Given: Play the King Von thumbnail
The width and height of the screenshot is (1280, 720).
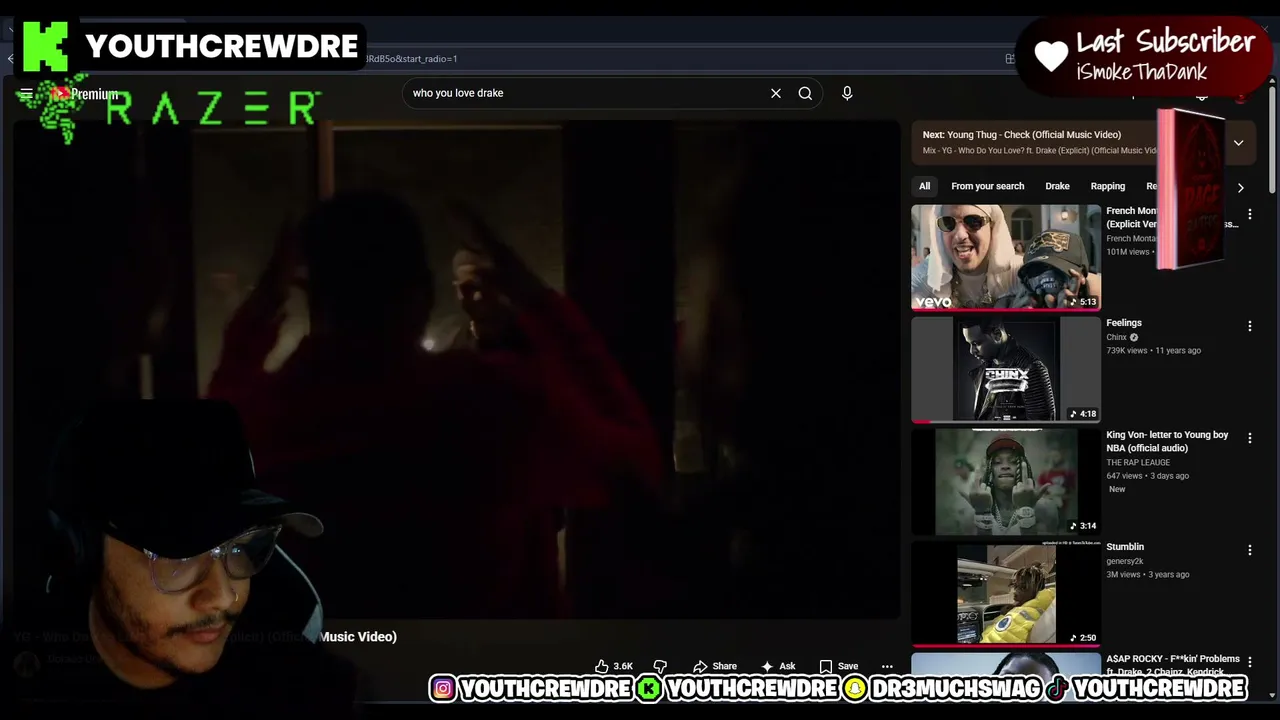Looking at the screenshot, I should (1006, 482).
